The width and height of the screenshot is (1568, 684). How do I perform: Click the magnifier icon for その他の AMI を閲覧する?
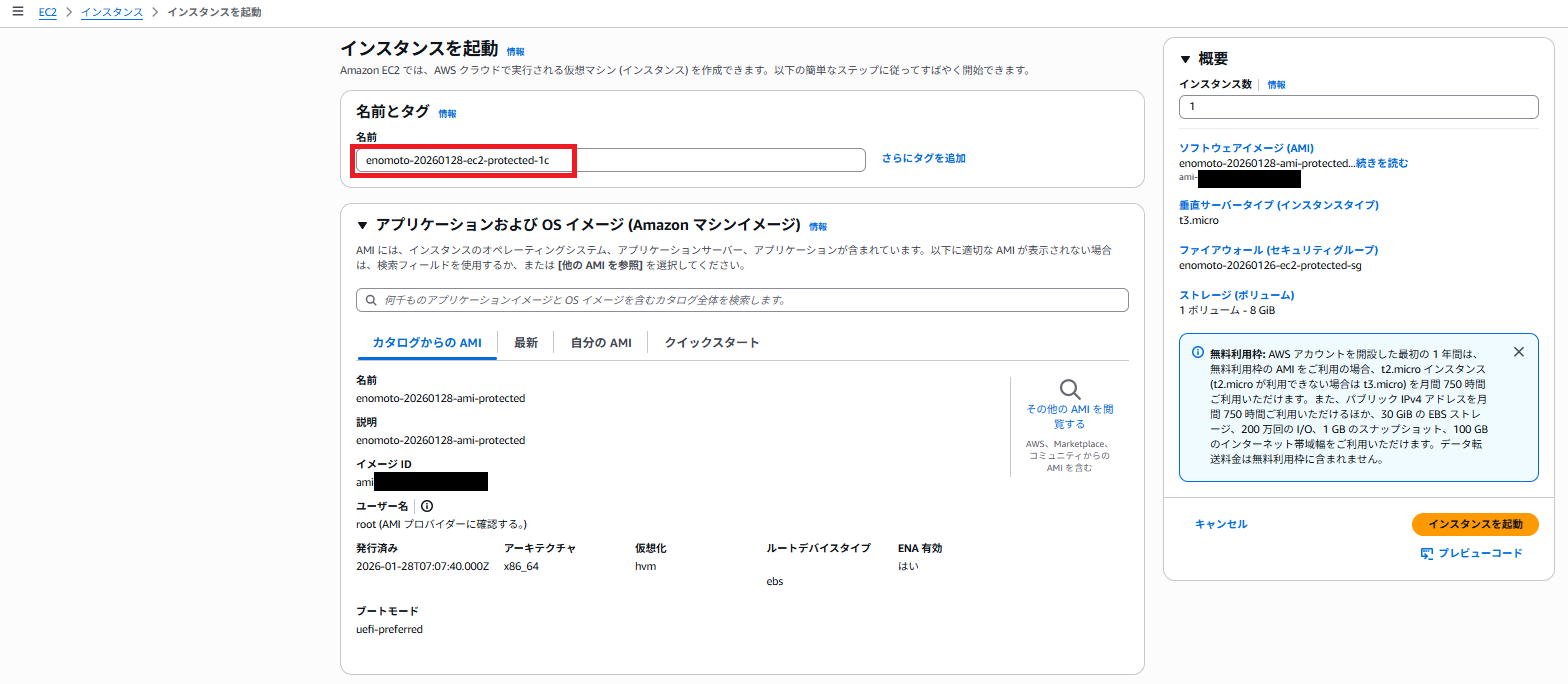pyautogui.click(x=1069, y=389)
